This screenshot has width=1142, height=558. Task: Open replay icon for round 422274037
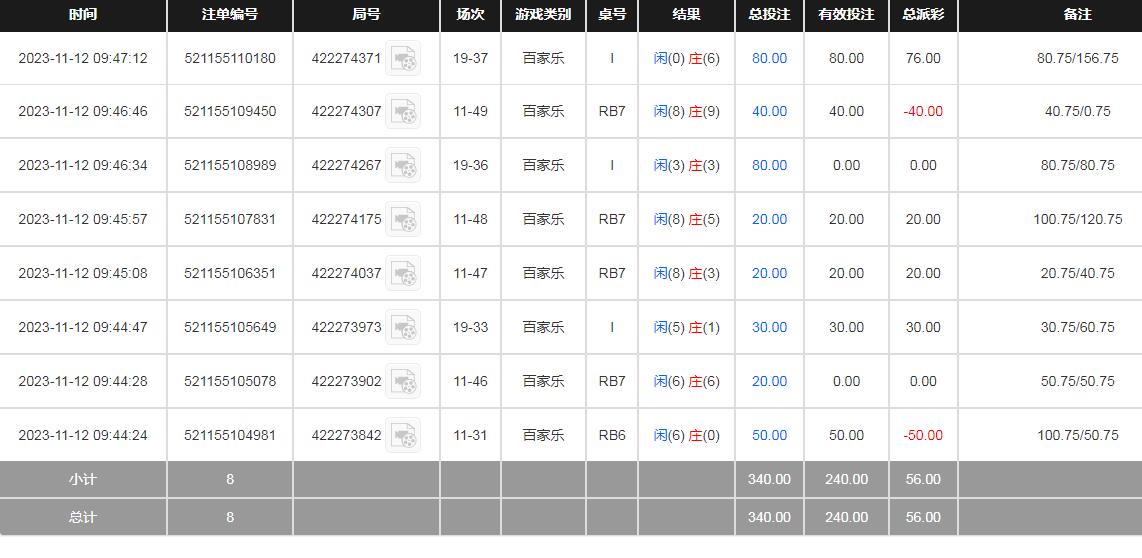click(403, 274)
